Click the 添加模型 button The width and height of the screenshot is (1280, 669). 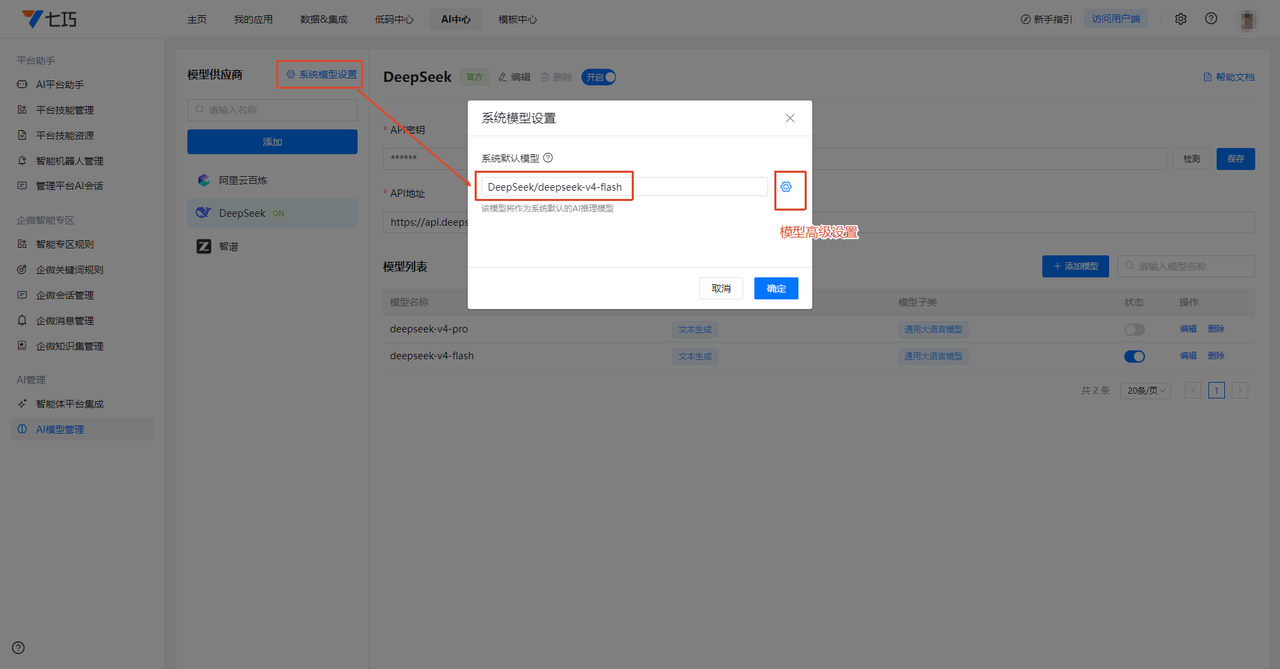click(x=1075, y=266)
